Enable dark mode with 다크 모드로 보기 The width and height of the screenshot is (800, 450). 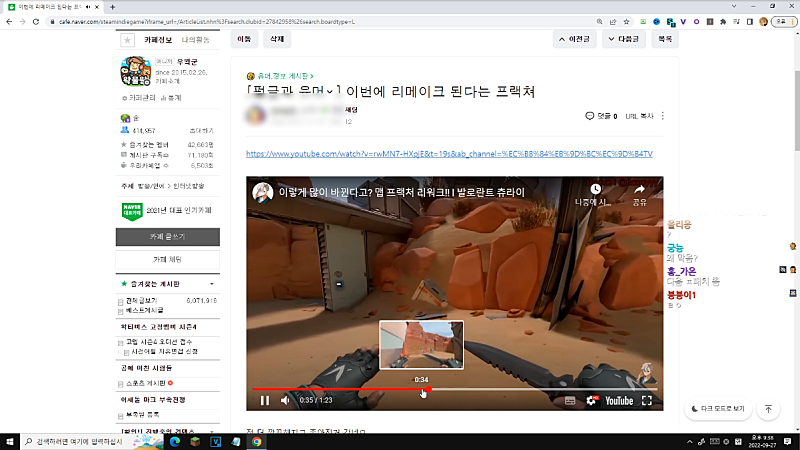pos(718,409)
